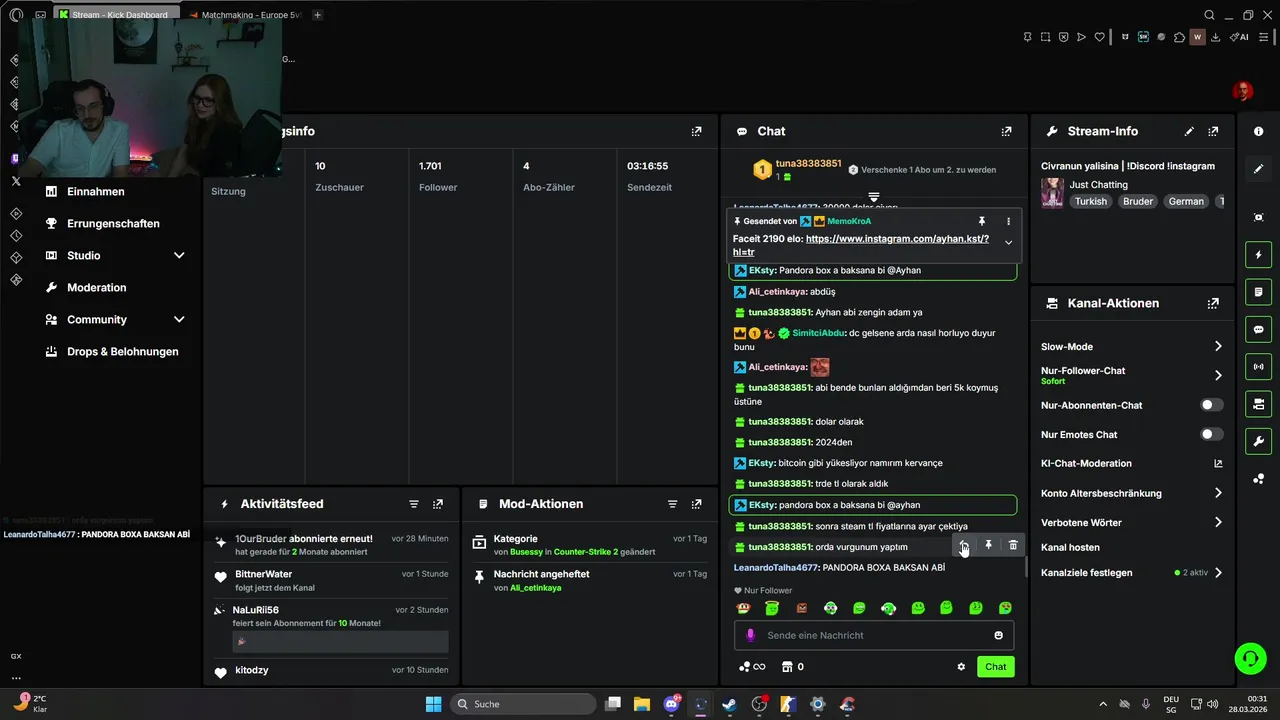Screen dimensions: 1280x720
Task: Open the chat shop icon
Action: 793,667
